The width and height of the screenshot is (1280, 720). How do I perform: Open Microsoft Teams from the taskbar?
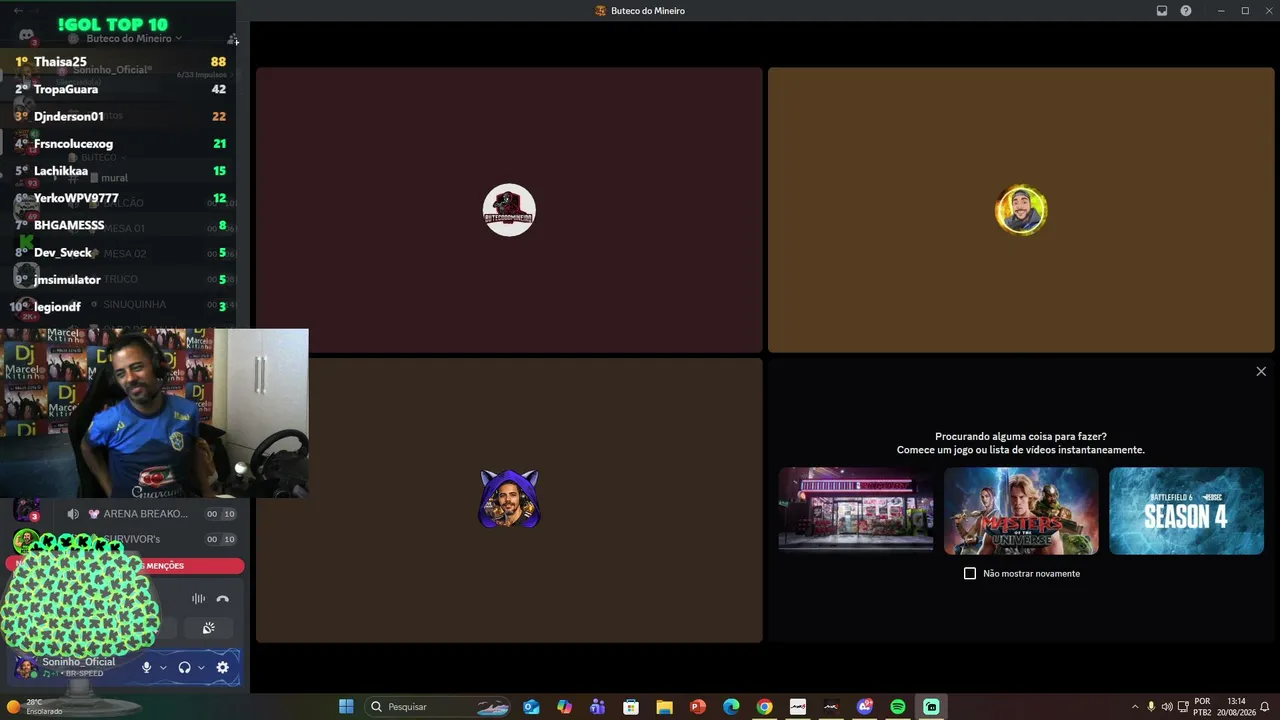(598, 707)
